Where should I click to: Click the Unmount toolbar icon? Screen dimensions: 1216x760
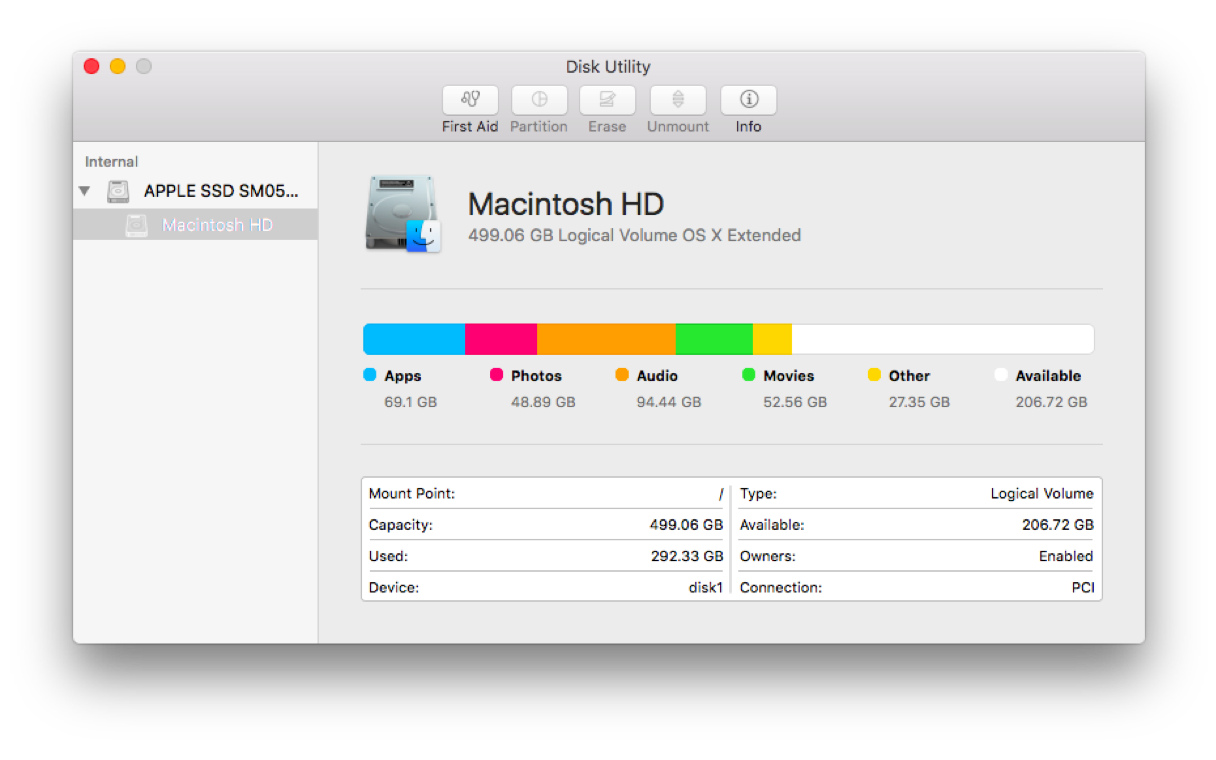[678, 100]
